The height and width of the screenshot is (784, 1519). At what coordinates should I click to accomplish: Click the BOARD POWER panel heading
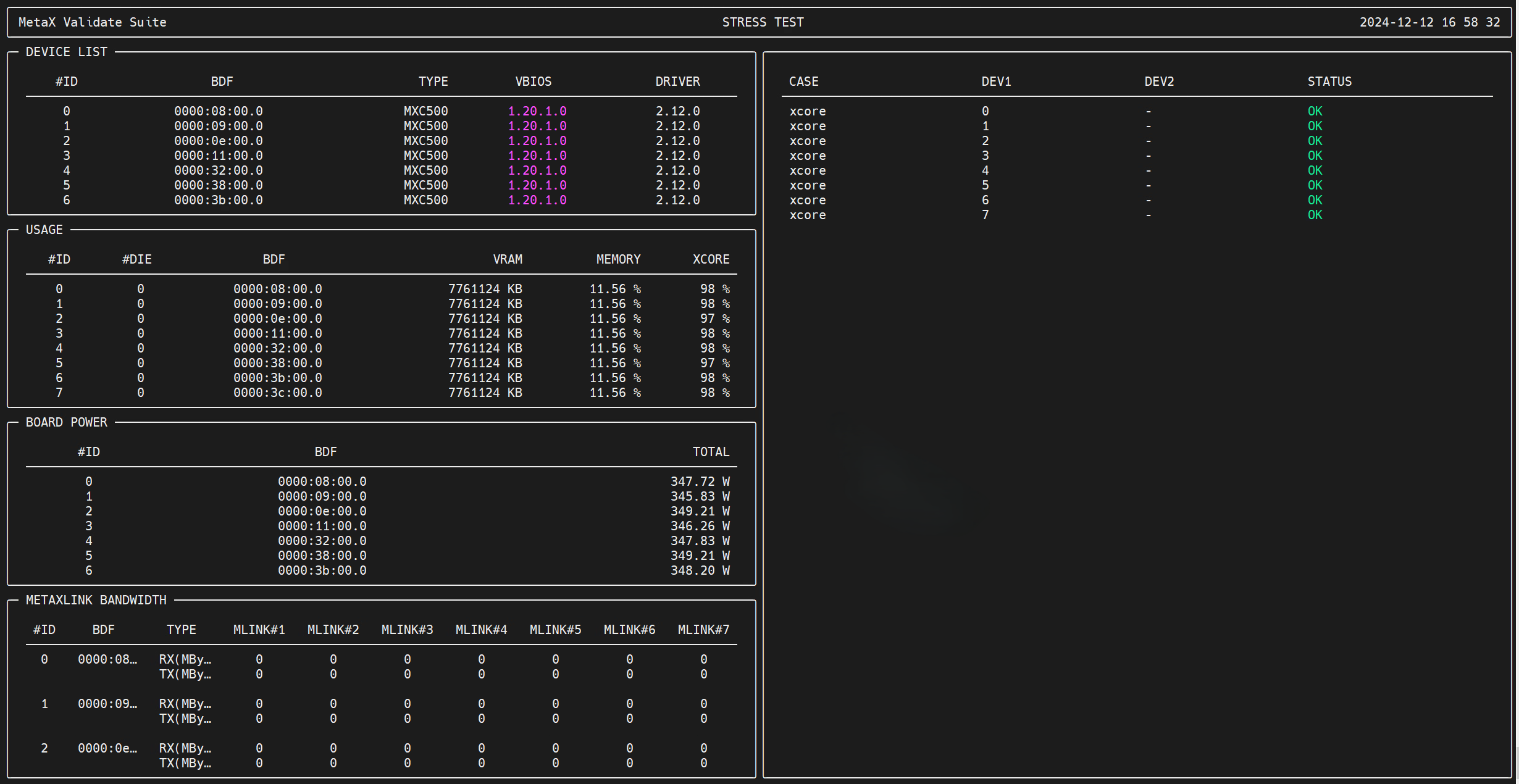pos(66,422)
